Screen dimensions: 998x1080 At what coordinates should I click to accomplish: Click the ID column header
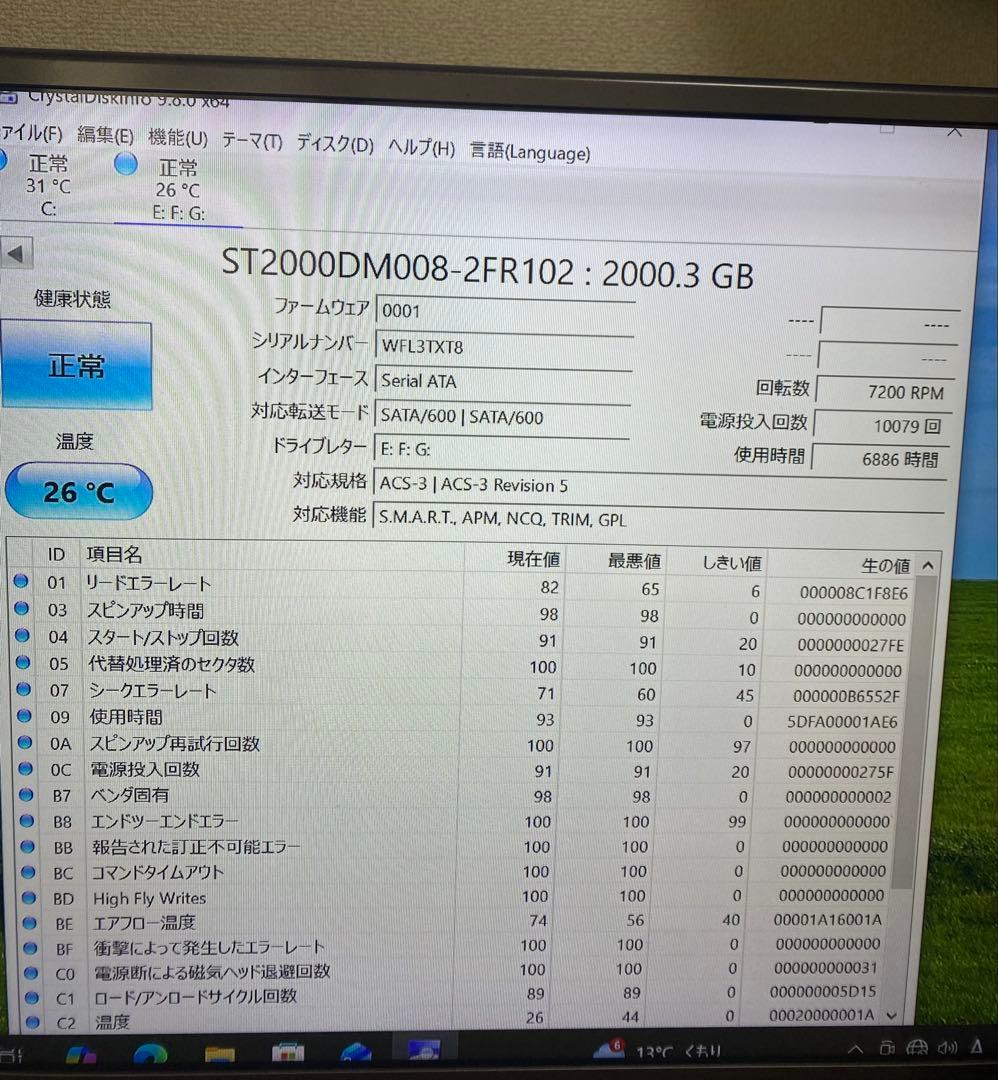[x=56, y=554]
